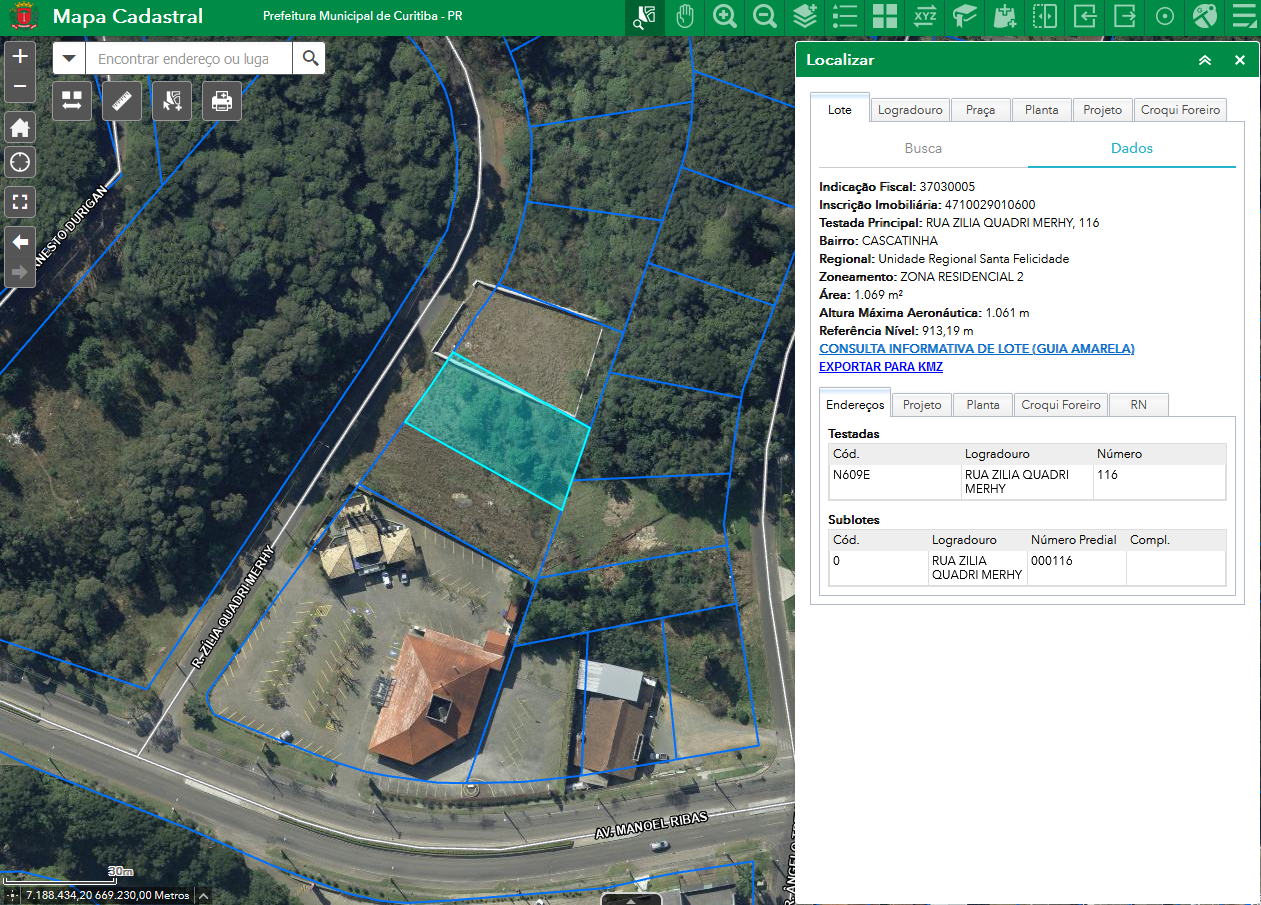The height and width of the screenshot is (905, 1261).
Task: Open the basemap gallery grid icon
Action: pyautogui.click(x=885, y=17)
